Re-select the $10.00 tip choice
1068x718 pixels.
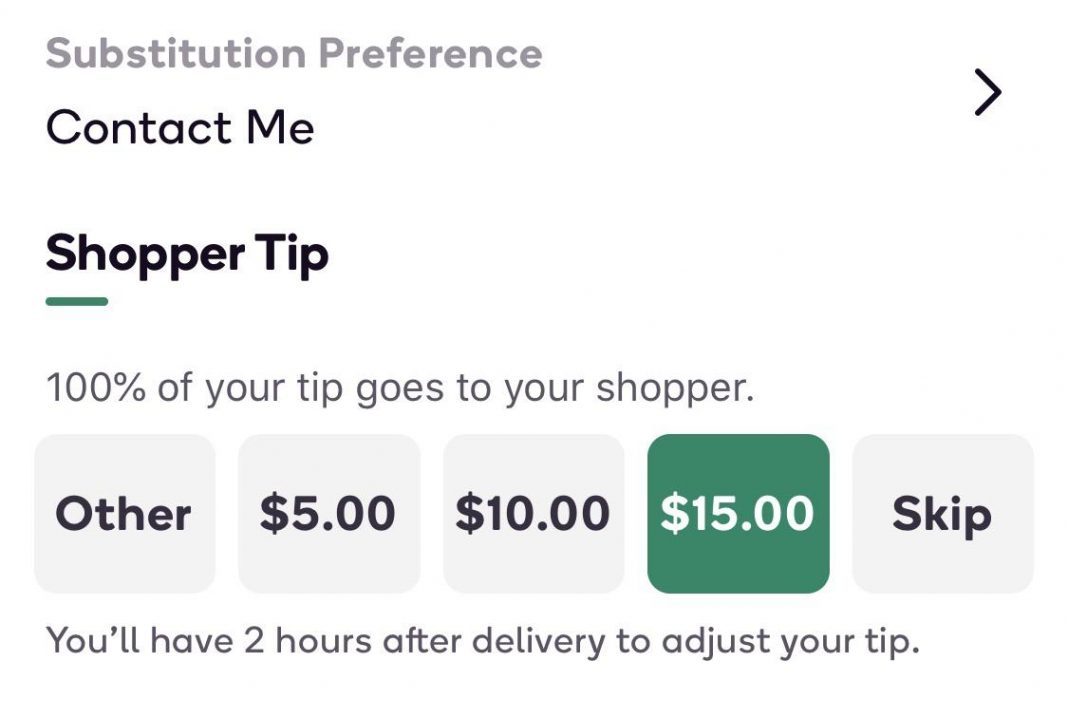(x=533, y=513)
